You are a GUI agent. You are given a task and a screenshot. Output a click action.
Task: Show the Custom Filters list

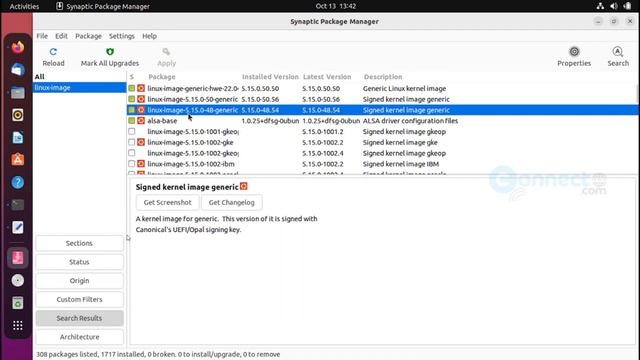pos(79,300)
